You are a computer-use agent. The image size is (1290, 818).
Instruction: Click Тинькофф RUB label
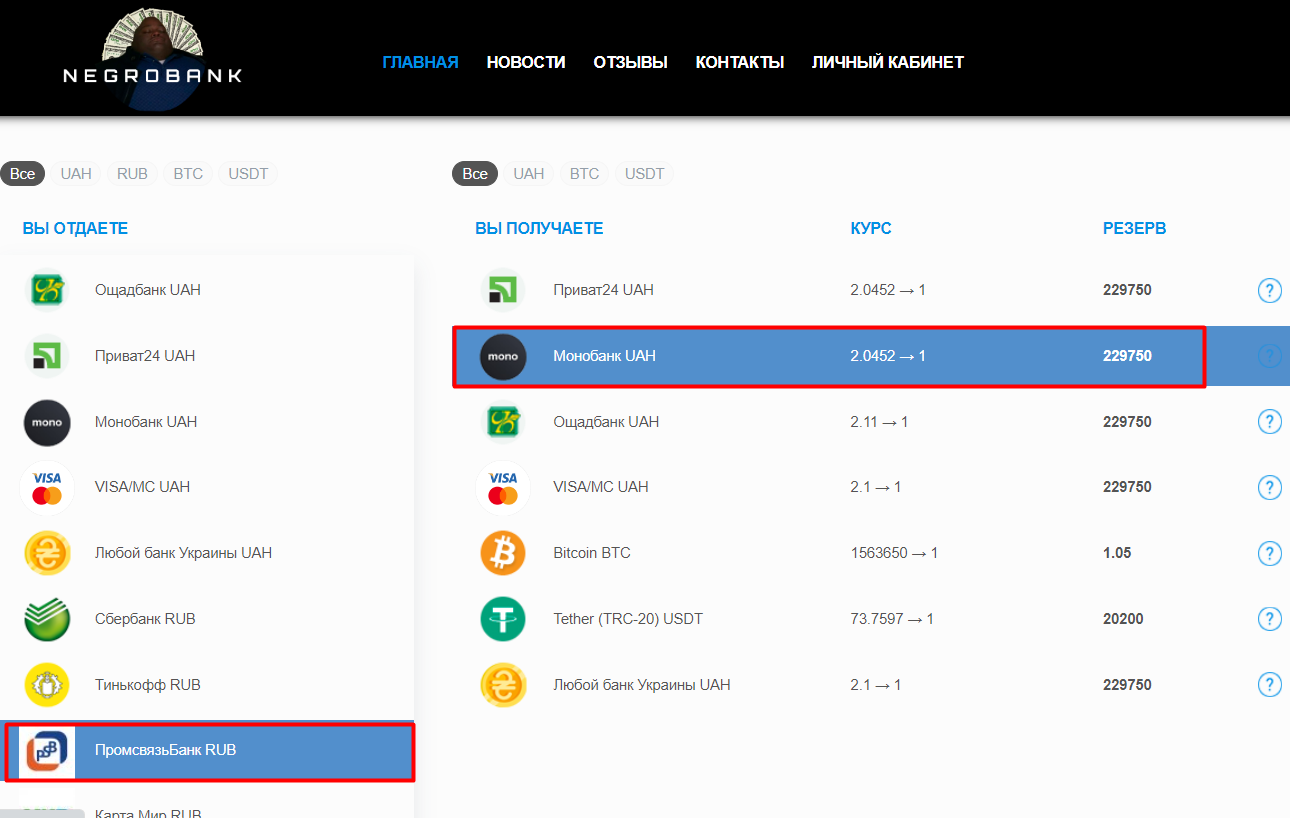pyautogui.click(x=148, y=685)
